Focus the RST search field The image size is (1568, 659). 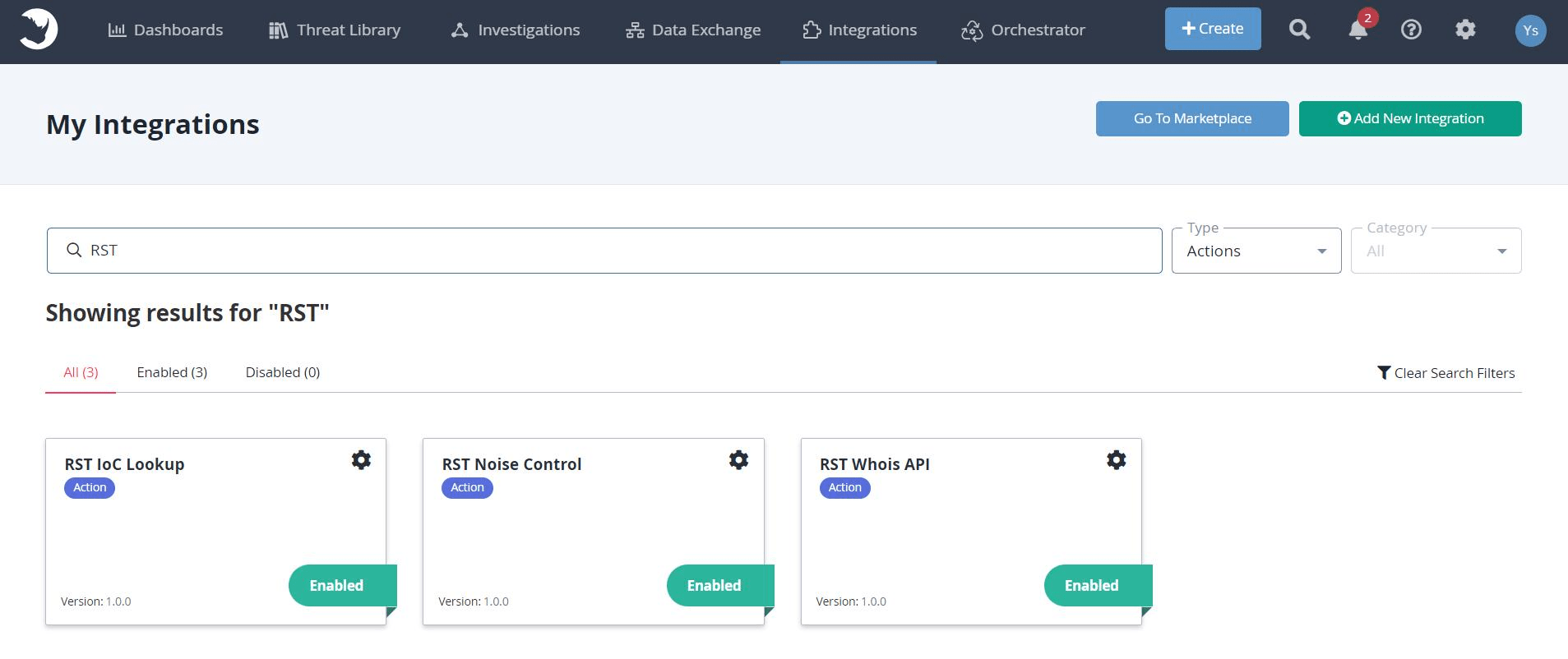point(604,251)
